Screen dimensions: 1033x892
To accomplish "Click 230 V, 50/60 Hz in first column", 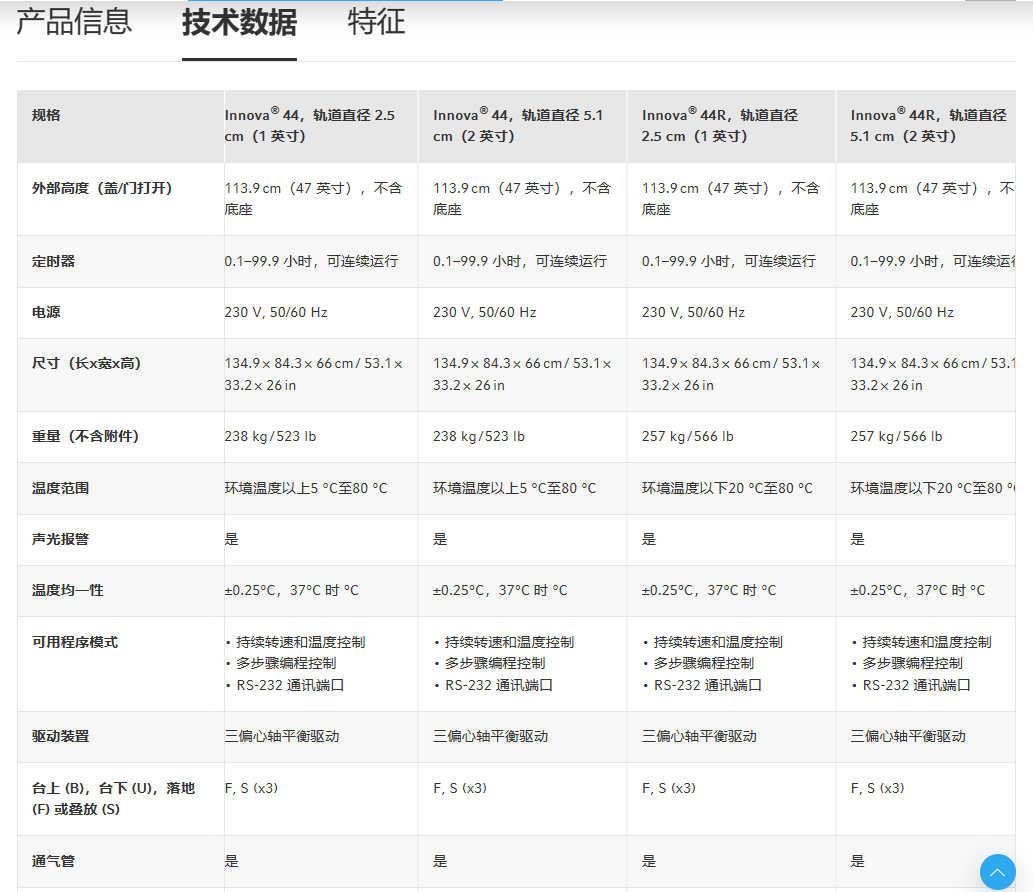I will pos(276,312).
